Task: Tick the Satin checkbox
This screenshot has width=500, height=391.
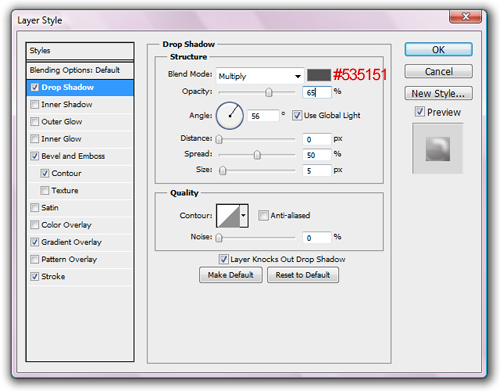Action: [x=34, y=208]
